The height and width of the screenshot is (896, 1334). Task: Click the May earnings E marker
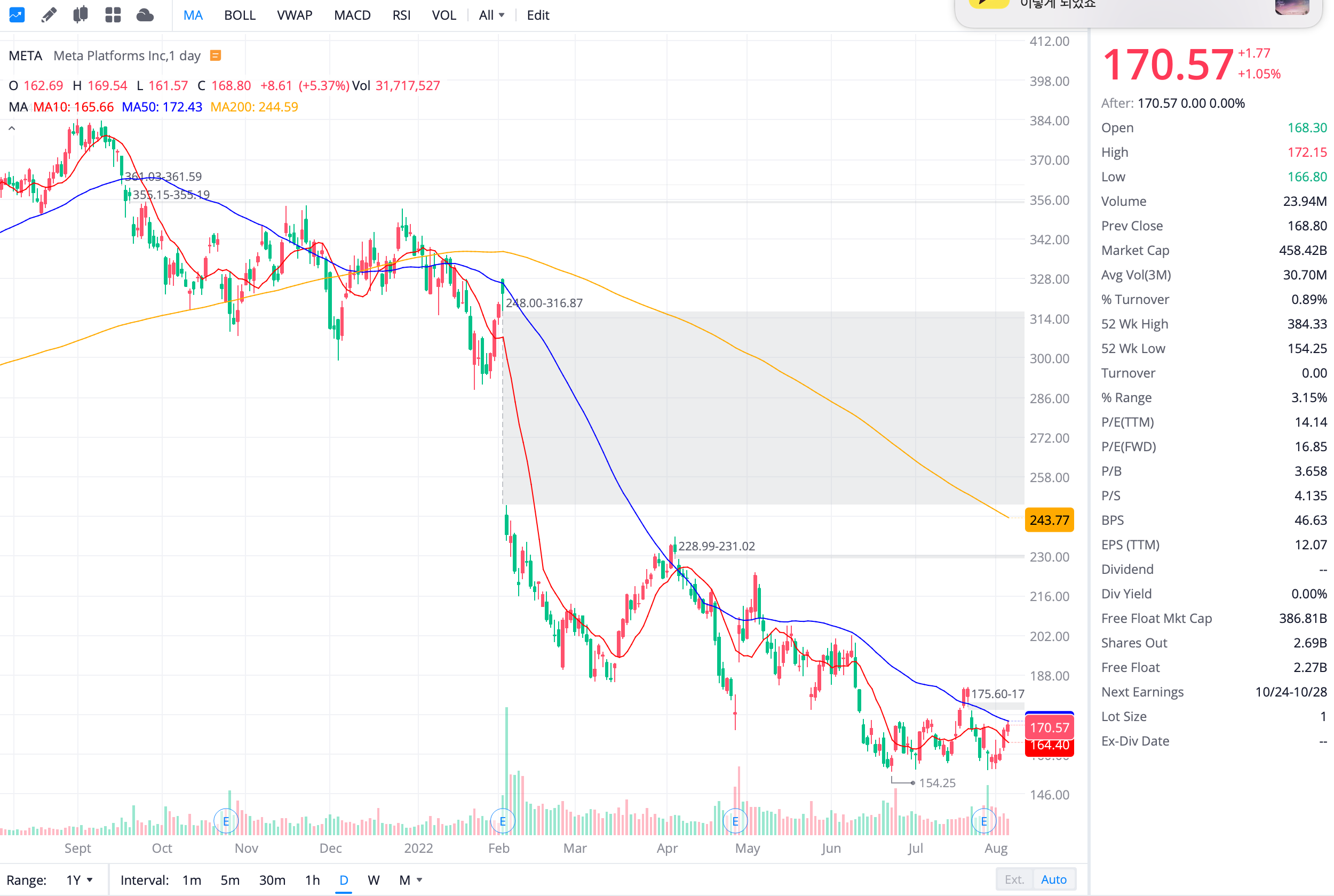(735, 821)
